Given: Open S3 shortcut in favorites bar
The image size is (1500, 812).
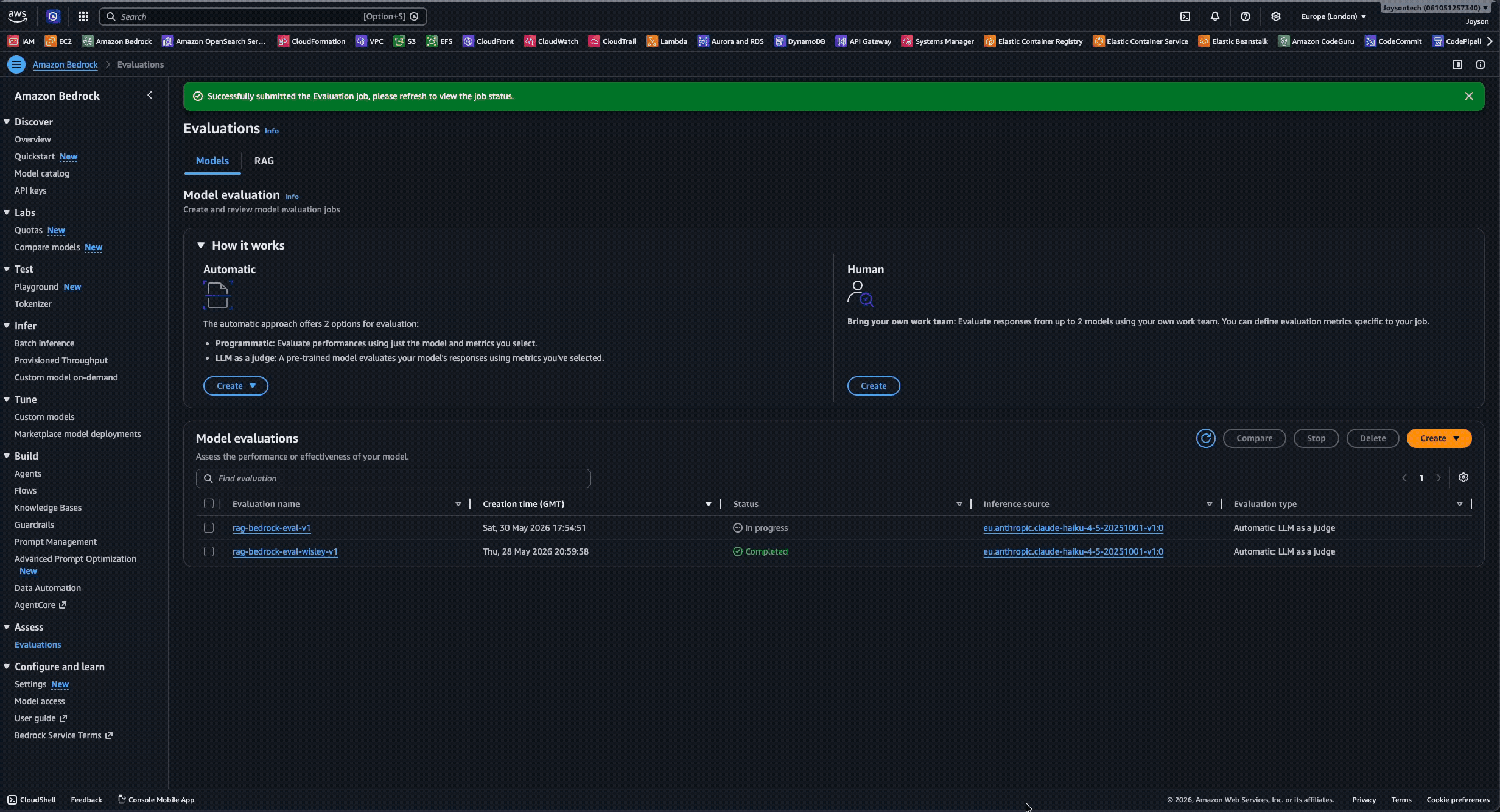Looking at the screenshot, I should pos(405,41).
